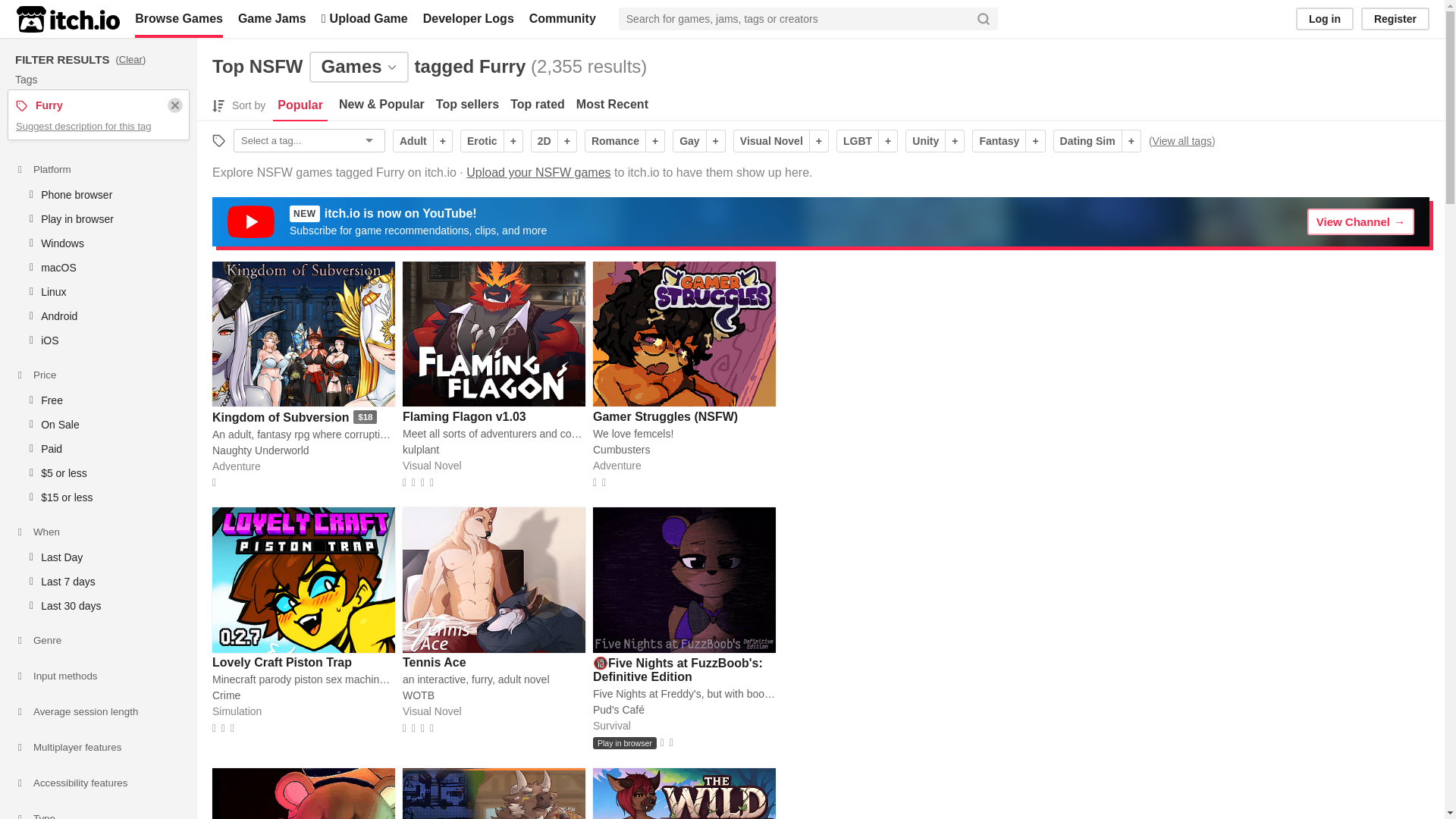Add the Adult tag with plus icon
This screenshot has height=819, width=1456.
443,141
